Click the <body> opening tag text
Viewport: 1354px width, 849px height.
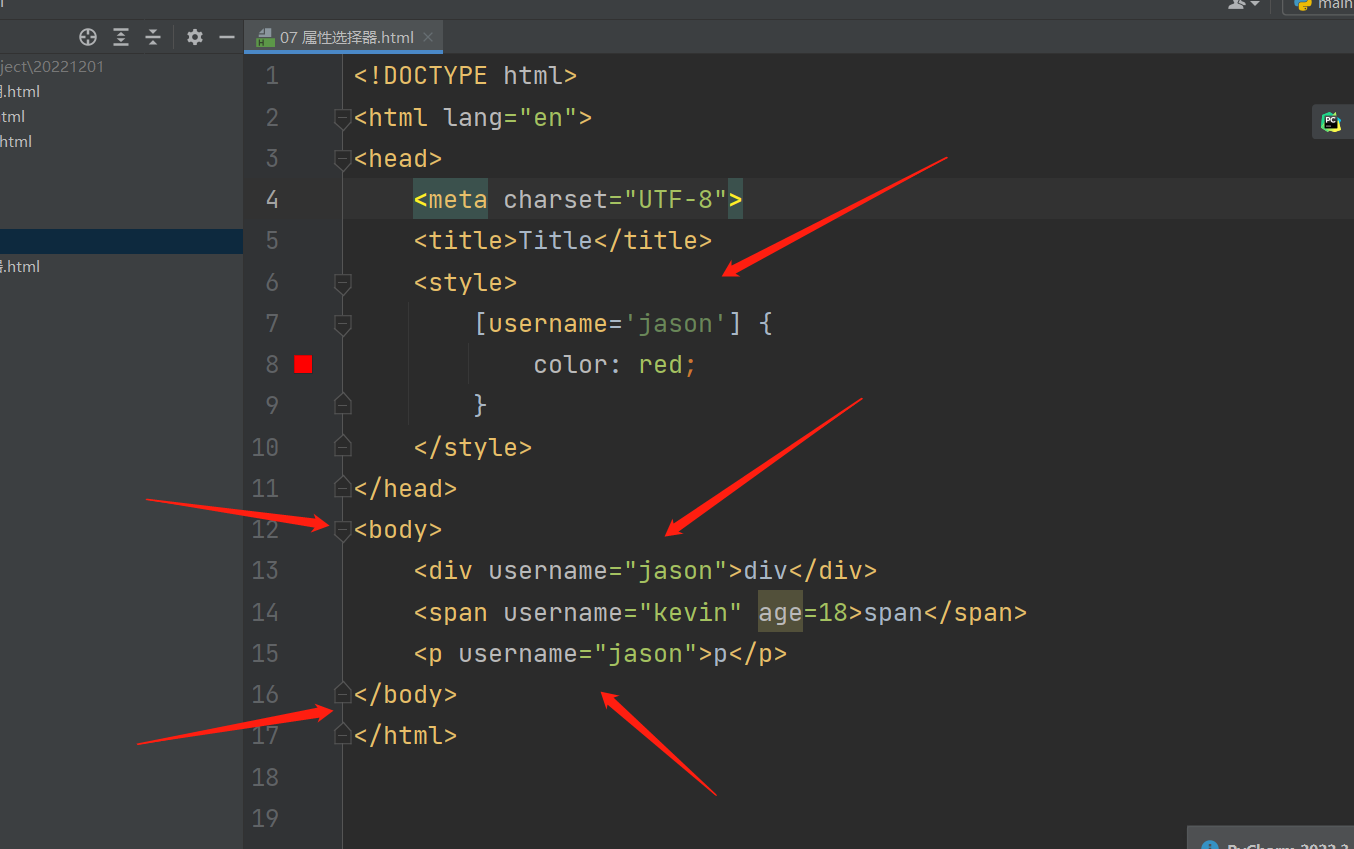click(x=398, y=529)
